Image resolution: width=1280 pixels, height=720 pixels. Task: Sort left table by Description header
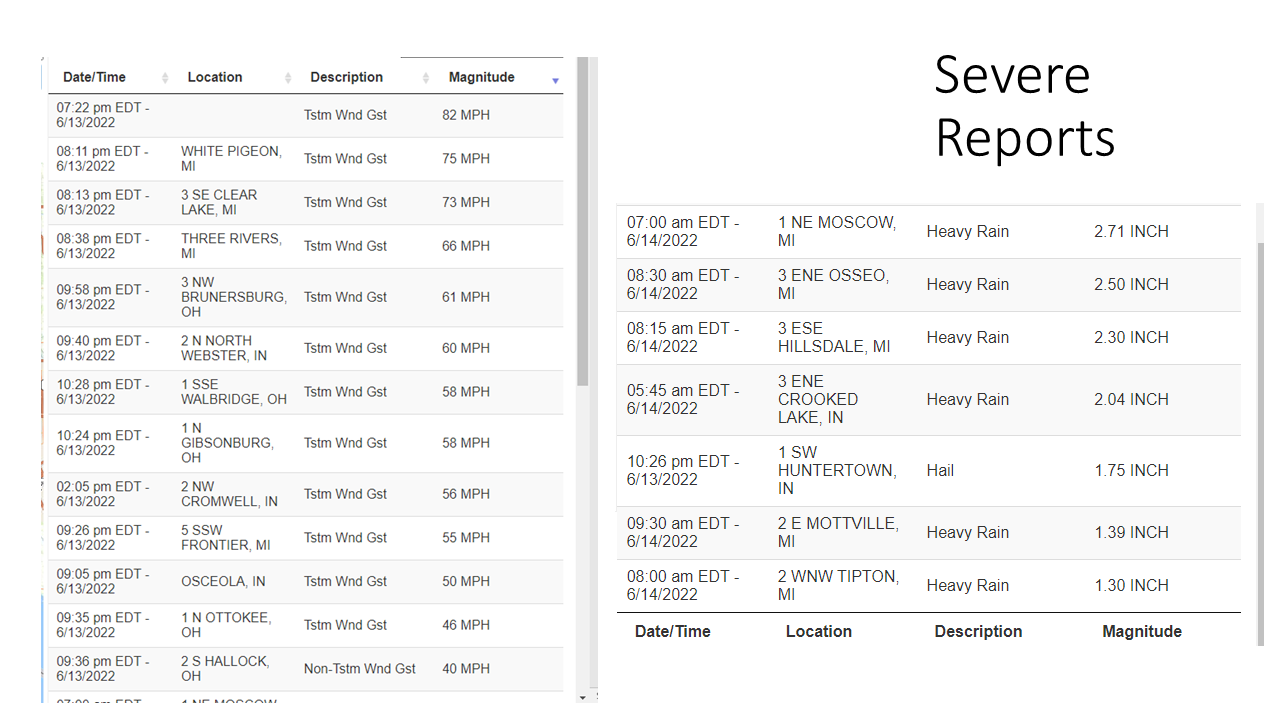tap(346, 77)
